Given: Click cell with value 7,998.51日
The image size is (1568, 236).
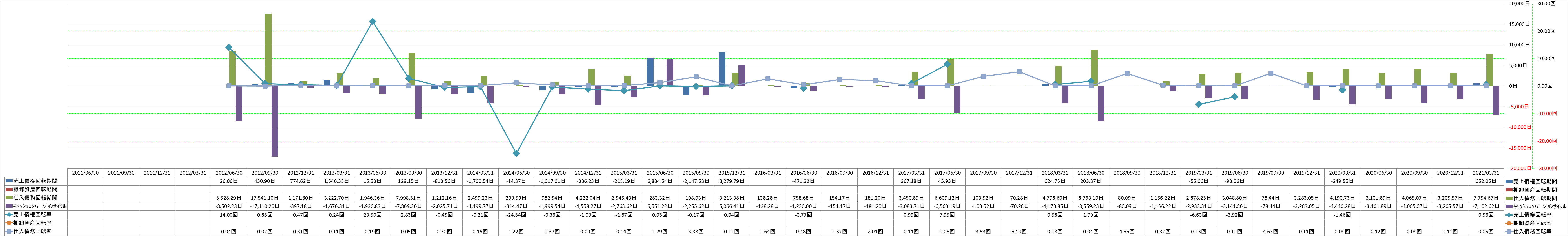Looking at the screenshot, I should tap(408, 198).
